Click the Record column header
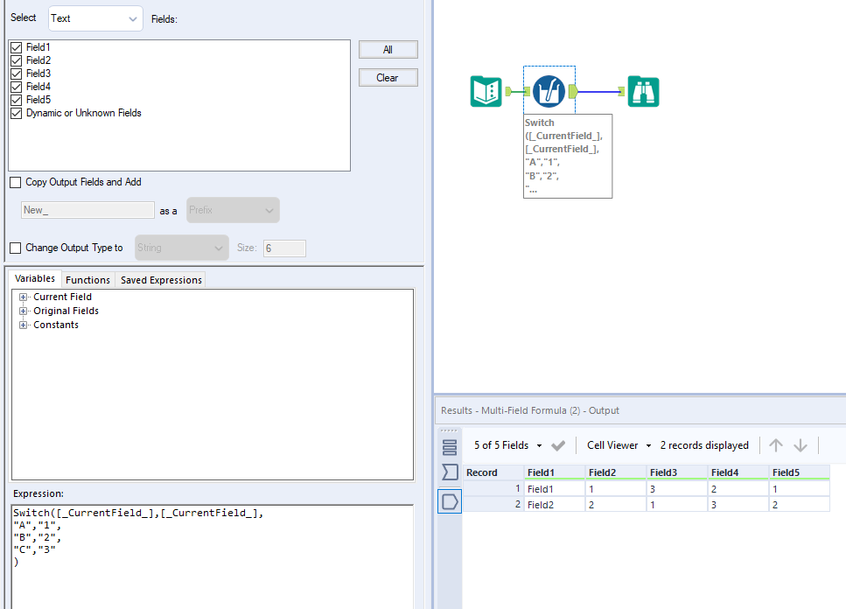 (x=493, y=473)
